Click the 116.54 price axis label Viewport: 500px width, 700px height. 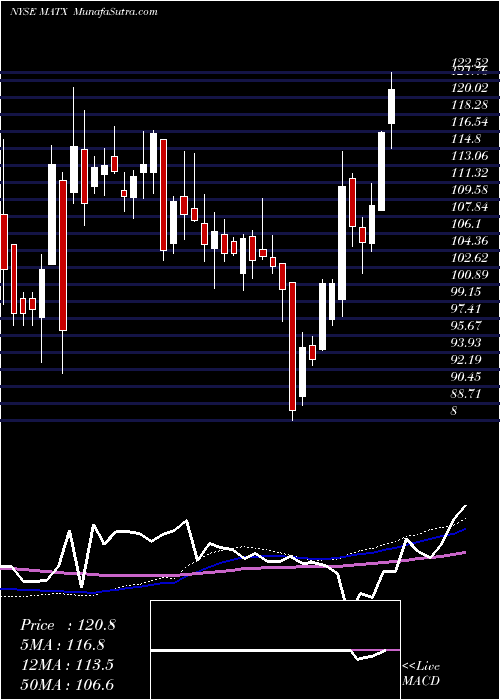[469, 122]
